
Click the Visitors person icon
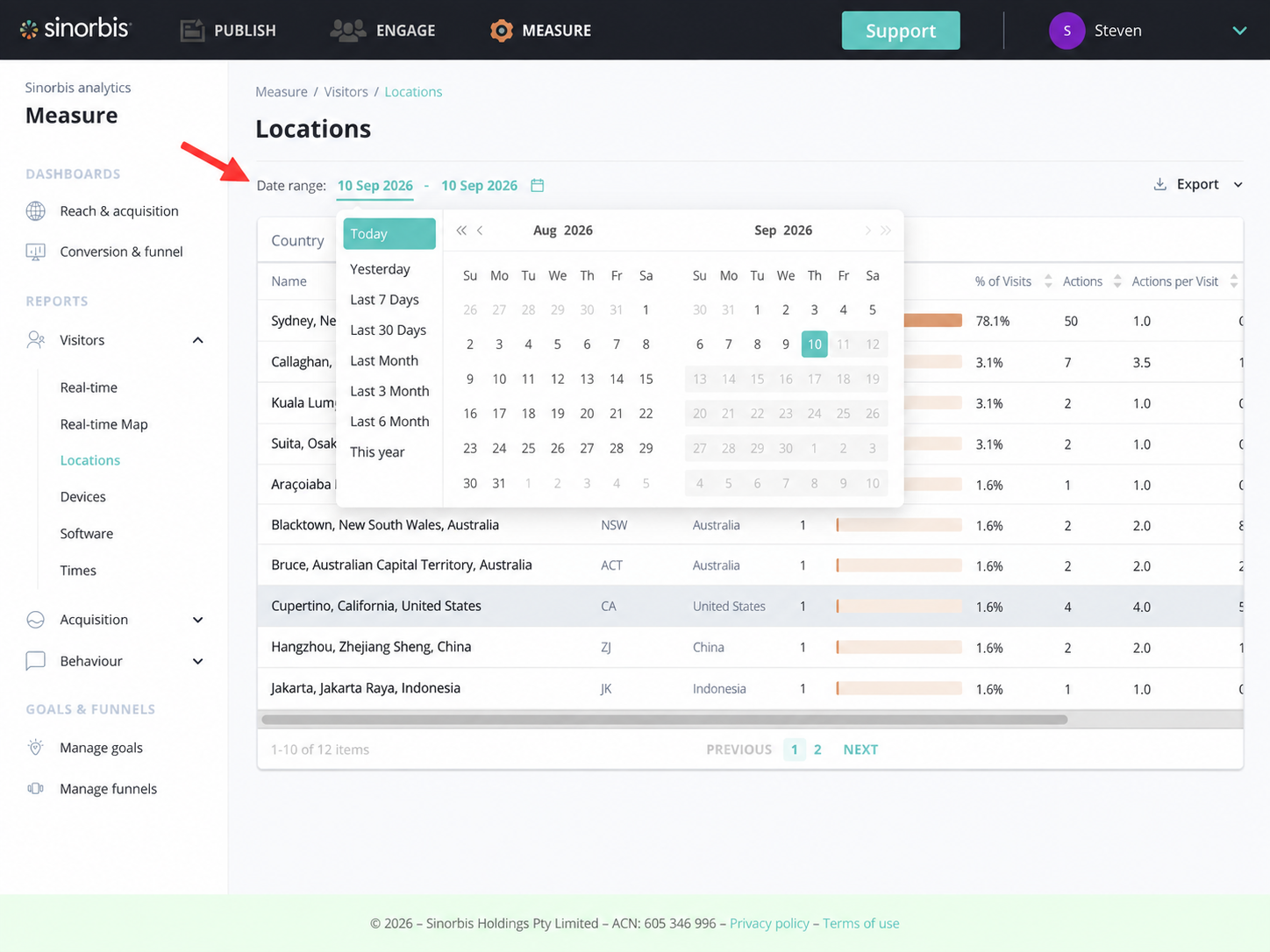(x=36, y=340)
